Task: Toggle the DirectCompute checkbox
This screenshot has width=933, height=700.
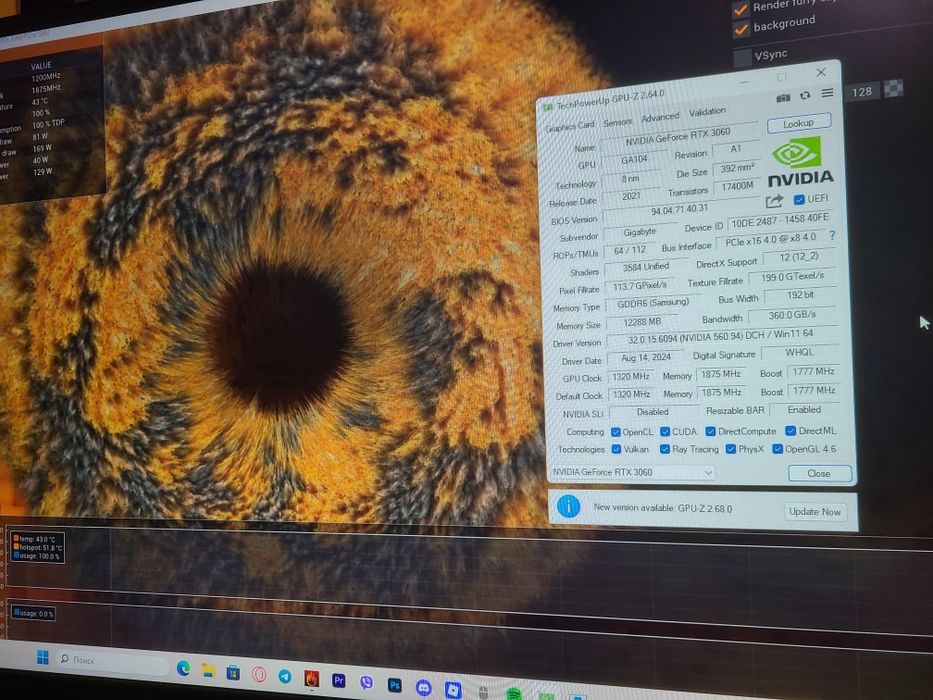Action: coord(710,431)
